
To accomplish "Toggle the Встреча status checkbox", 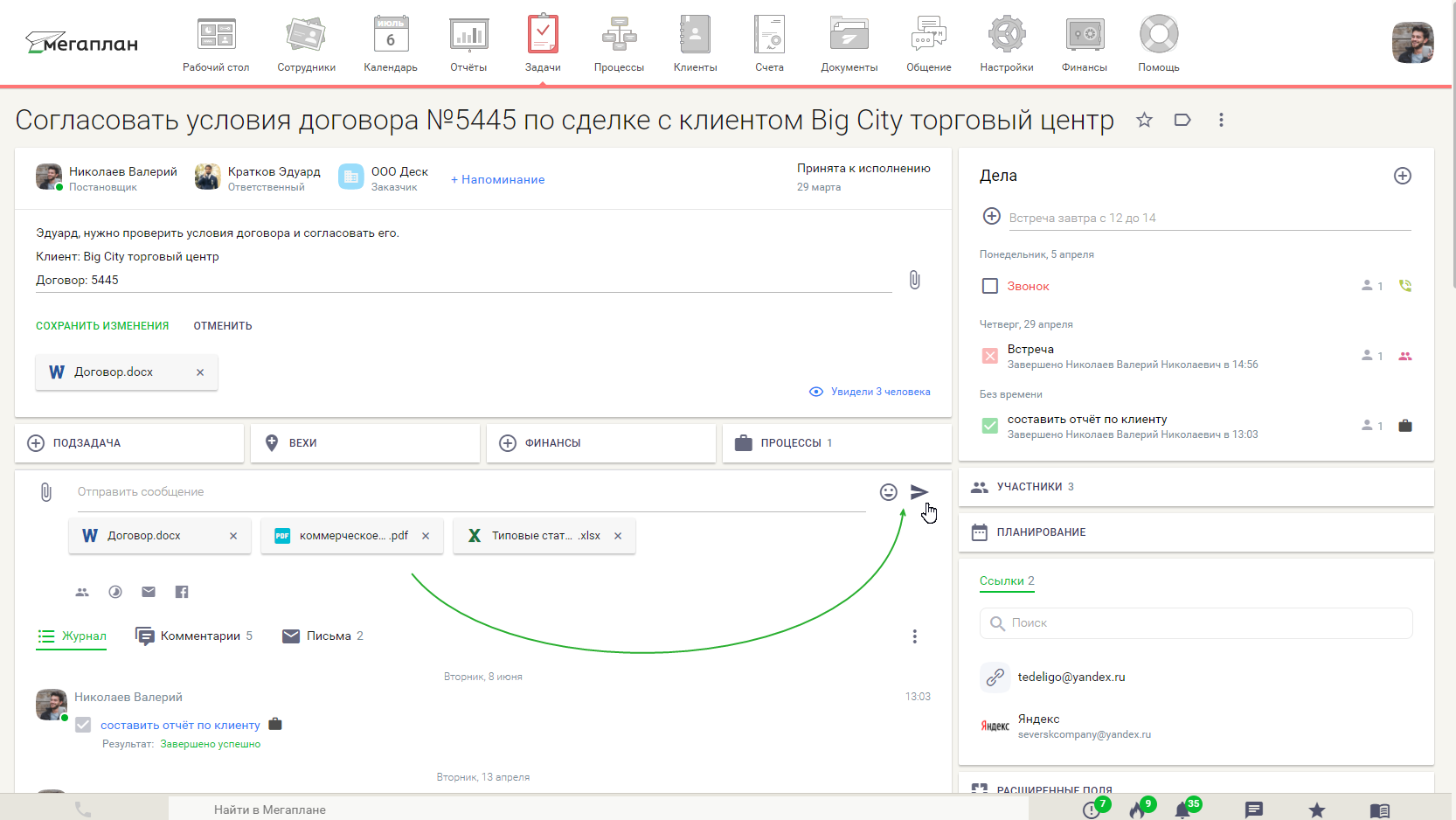I will coord(990,356).
